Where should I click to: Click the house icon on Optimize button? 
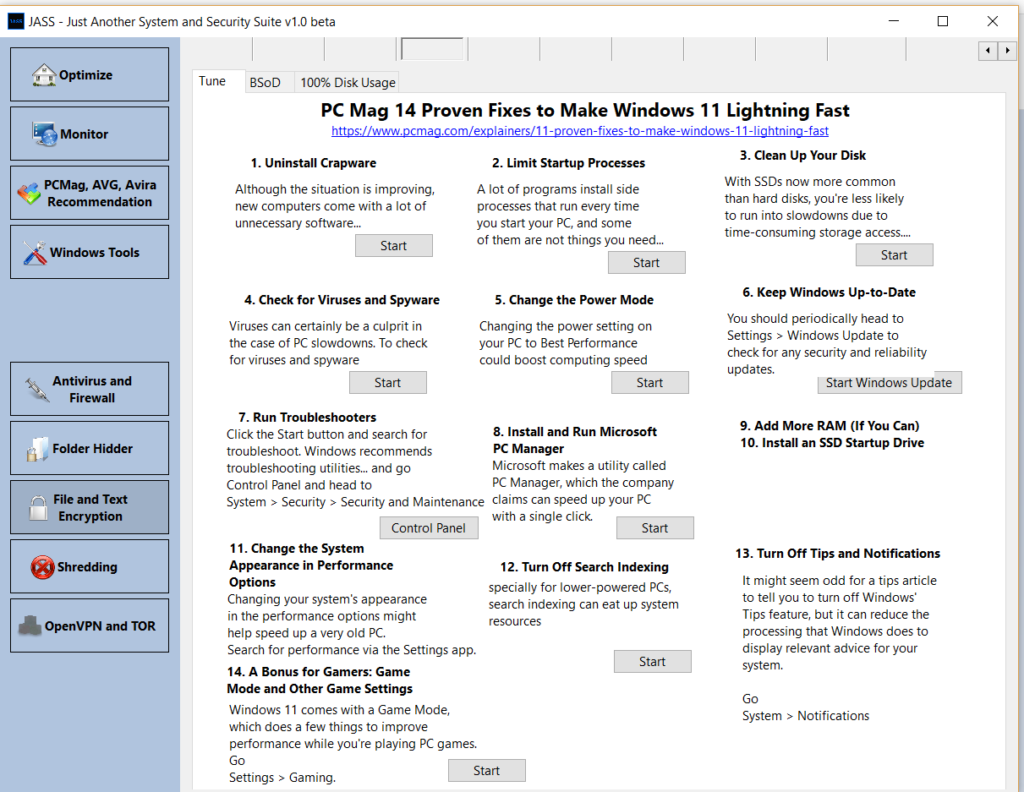coord(44,75)
